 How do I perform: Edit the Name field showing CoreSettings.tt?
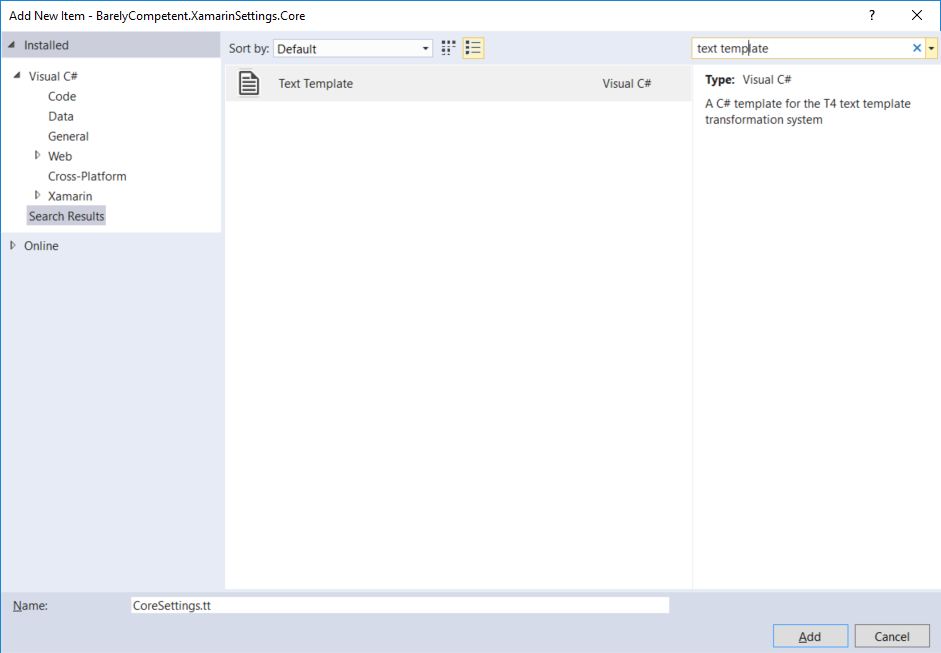(x=400, y=604)
